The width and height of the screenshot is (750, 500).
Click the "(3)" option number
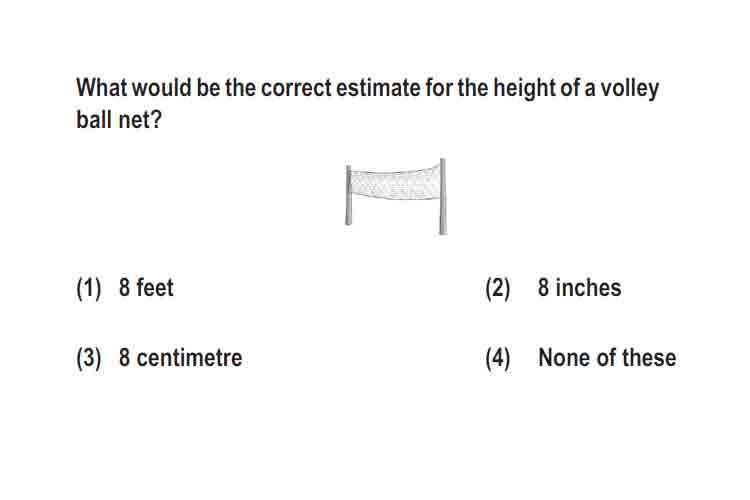tap(88, 358)
